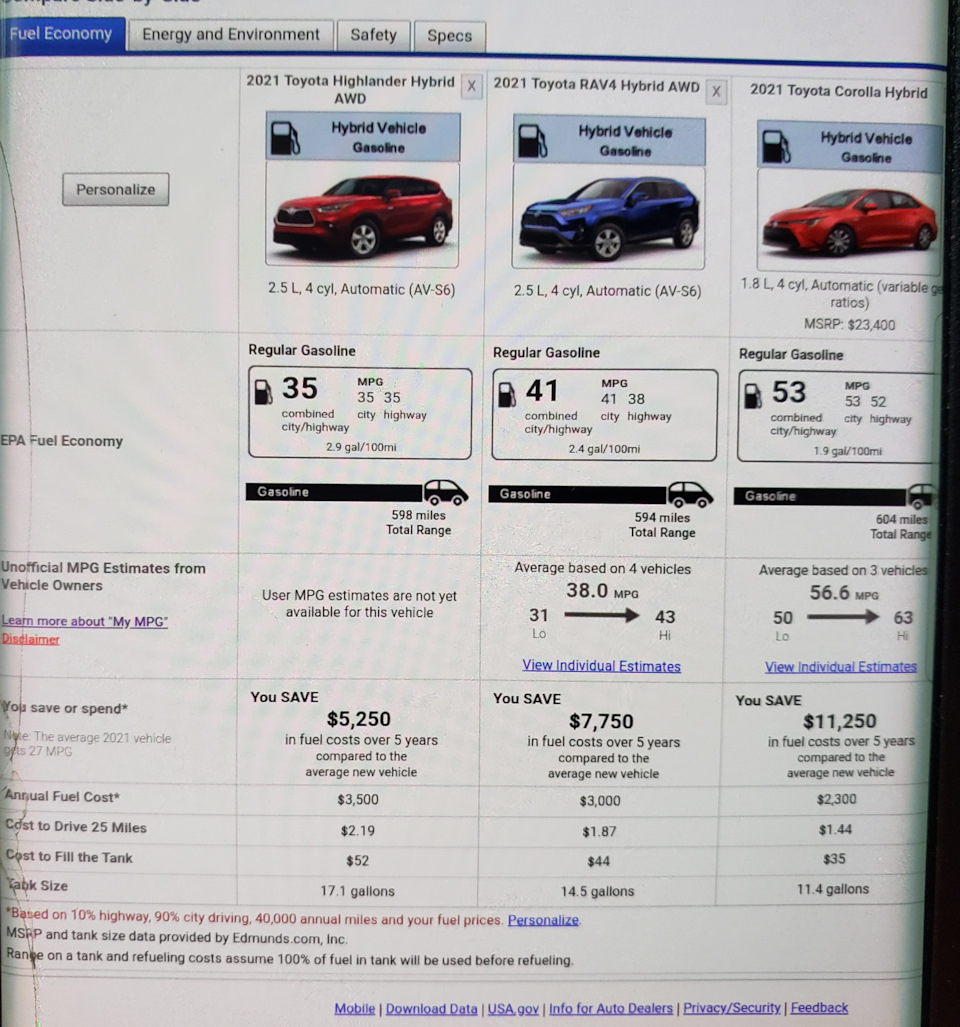Open the Fuel Economy tab
The image size is (960, 1027).
[x=62, y=34]
